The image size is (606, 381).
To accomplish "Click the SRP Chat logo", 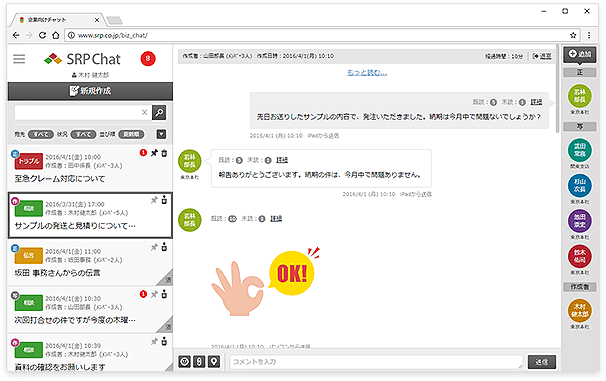I will click(x=82, y=59).
